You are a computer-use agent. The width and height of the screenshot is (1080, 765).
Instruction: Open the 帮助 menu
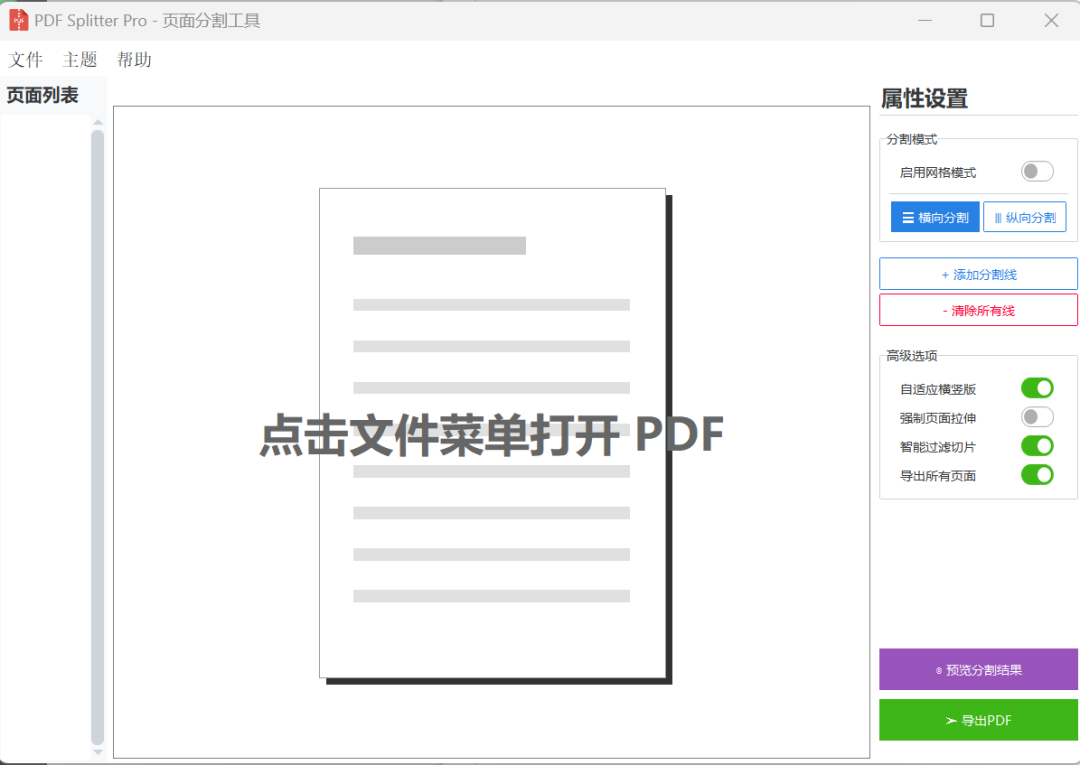[x=135, y=60]
